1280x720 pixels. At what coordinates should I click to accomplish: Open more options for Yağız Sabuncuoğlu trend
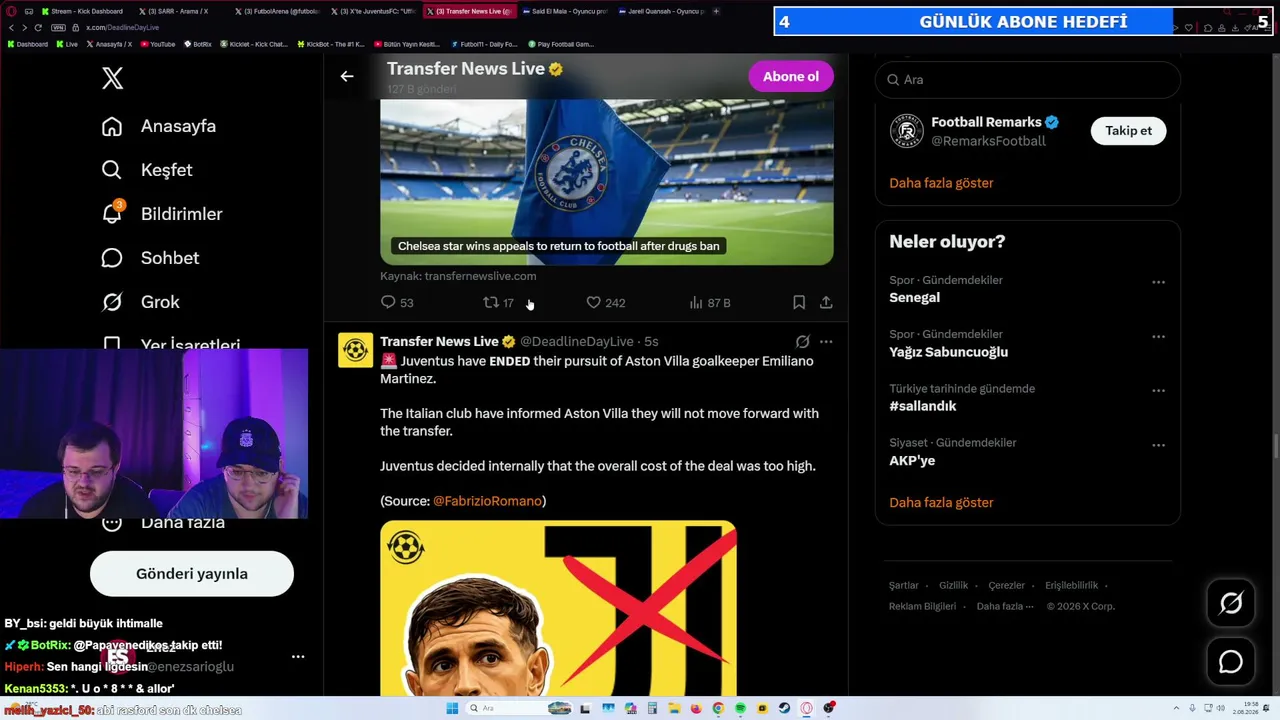click(1158, 337)
